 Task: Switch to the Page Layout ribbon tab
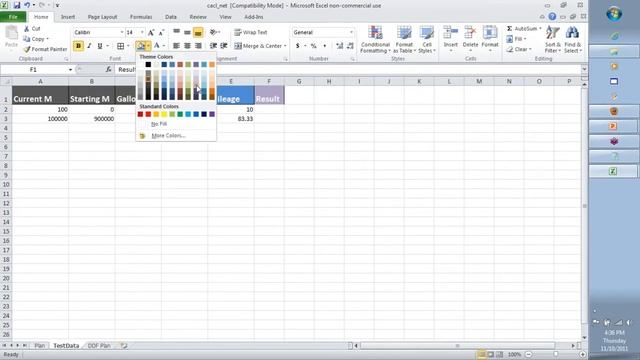(x=102, y=17)
